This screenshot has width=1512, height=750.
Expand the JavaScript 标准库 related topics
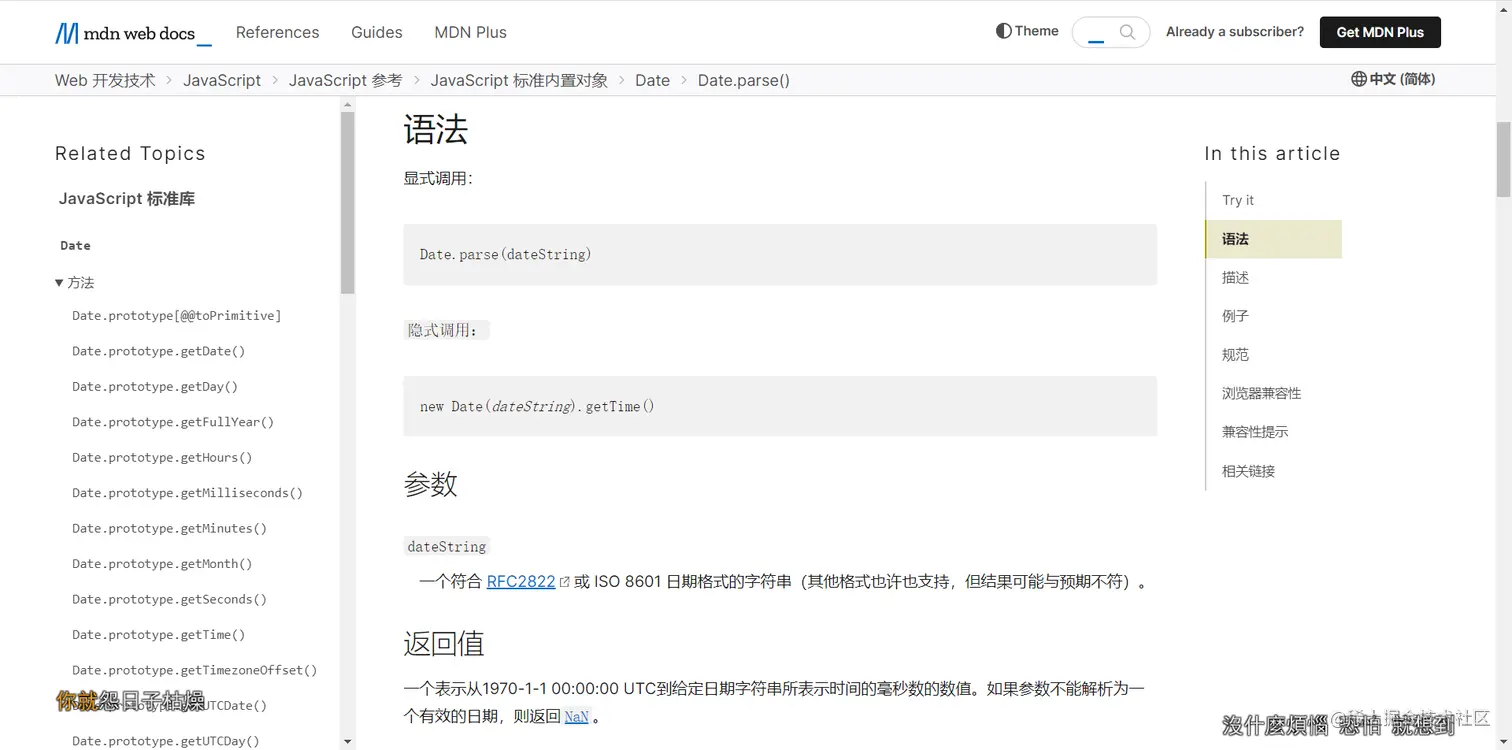[126, 198]
